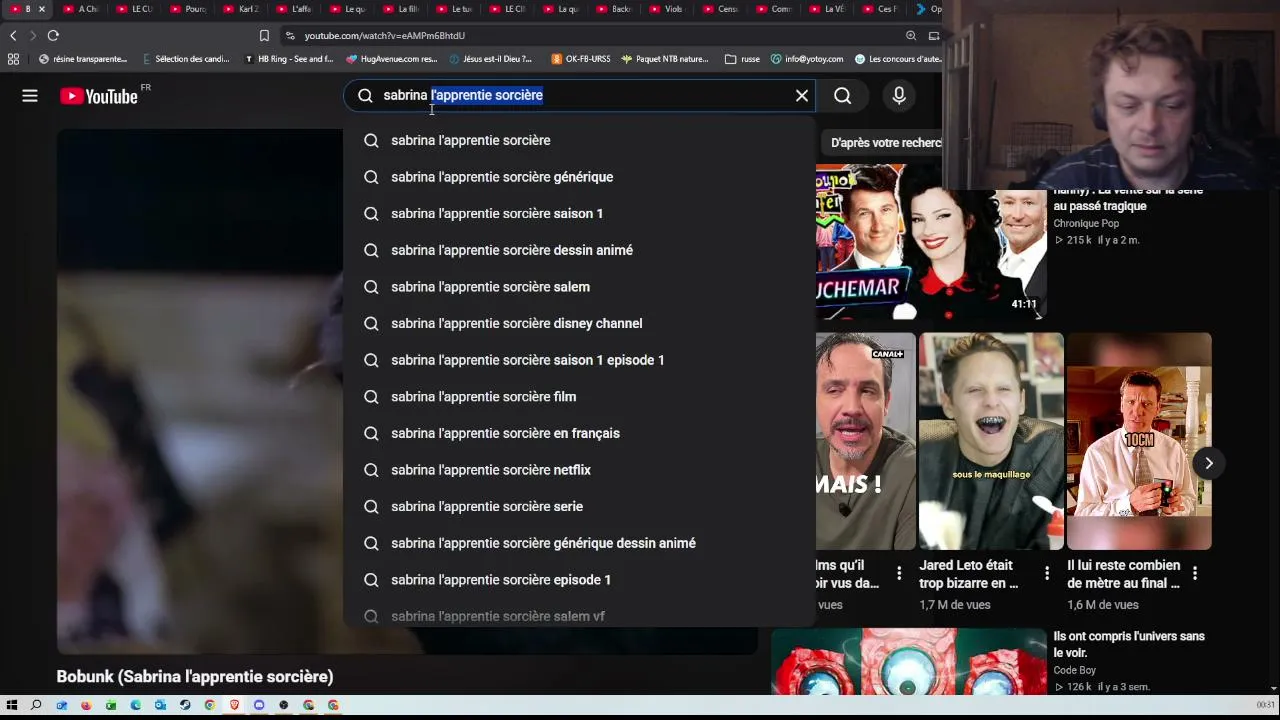The image size is (1280, 720).
Task: Submit search with the magnifier button
Action: [x=843, y=95]
